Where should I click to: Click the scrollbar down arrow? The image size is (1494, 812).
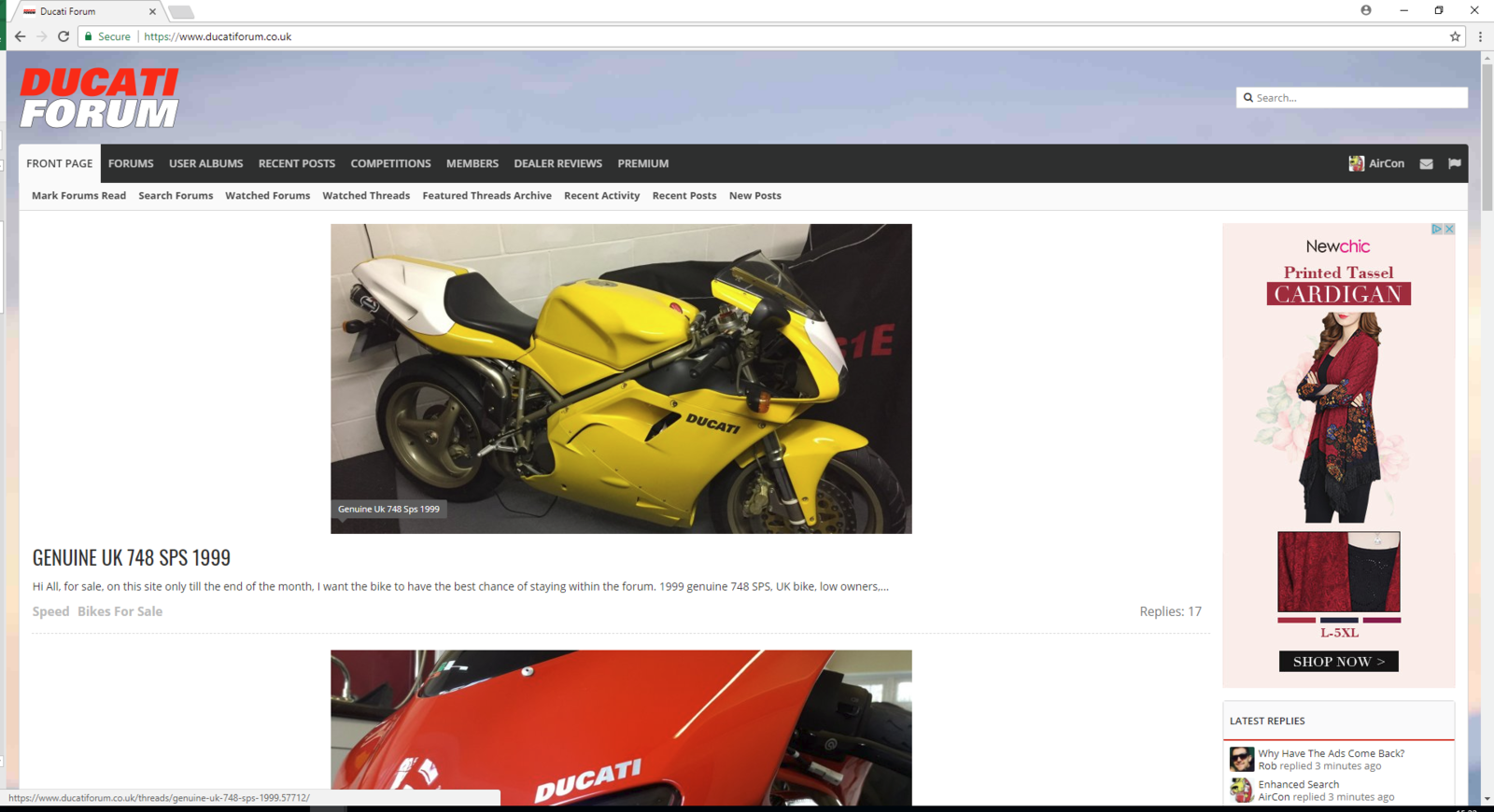[x=1487, y=799]
